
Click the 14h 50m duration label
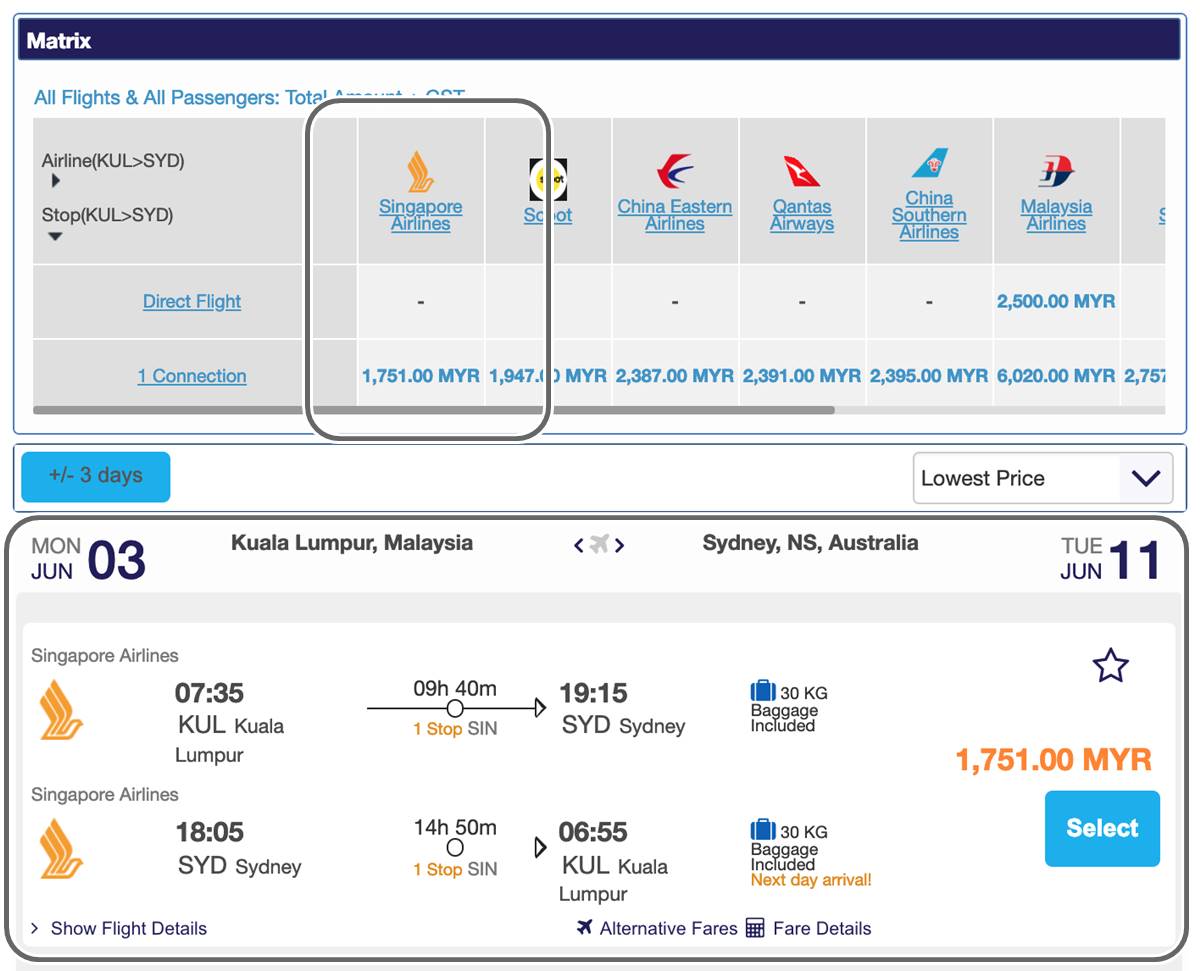pyautogui.click(x=455, y=827)
